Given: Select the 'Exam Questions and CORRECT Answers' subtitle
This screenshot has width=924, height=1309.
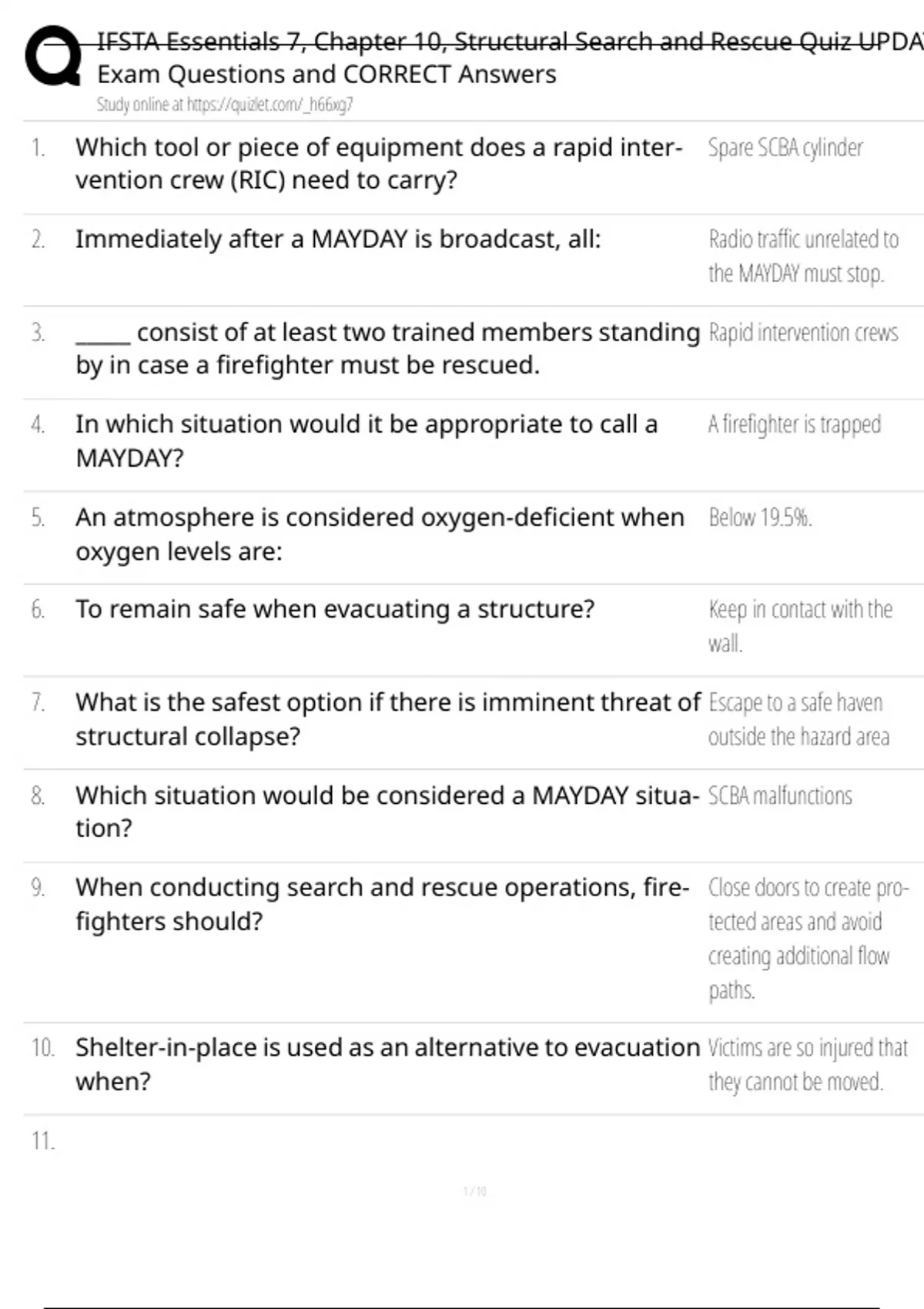Looking at the screenshot, I should click(x=326, y=75).
